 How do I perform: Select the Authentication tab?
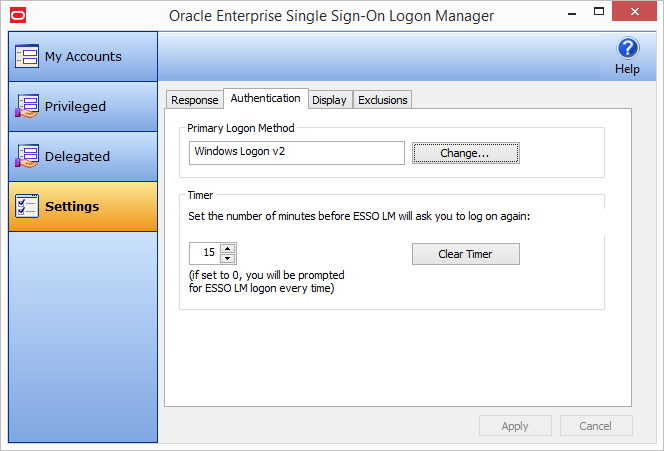[266, 98]
